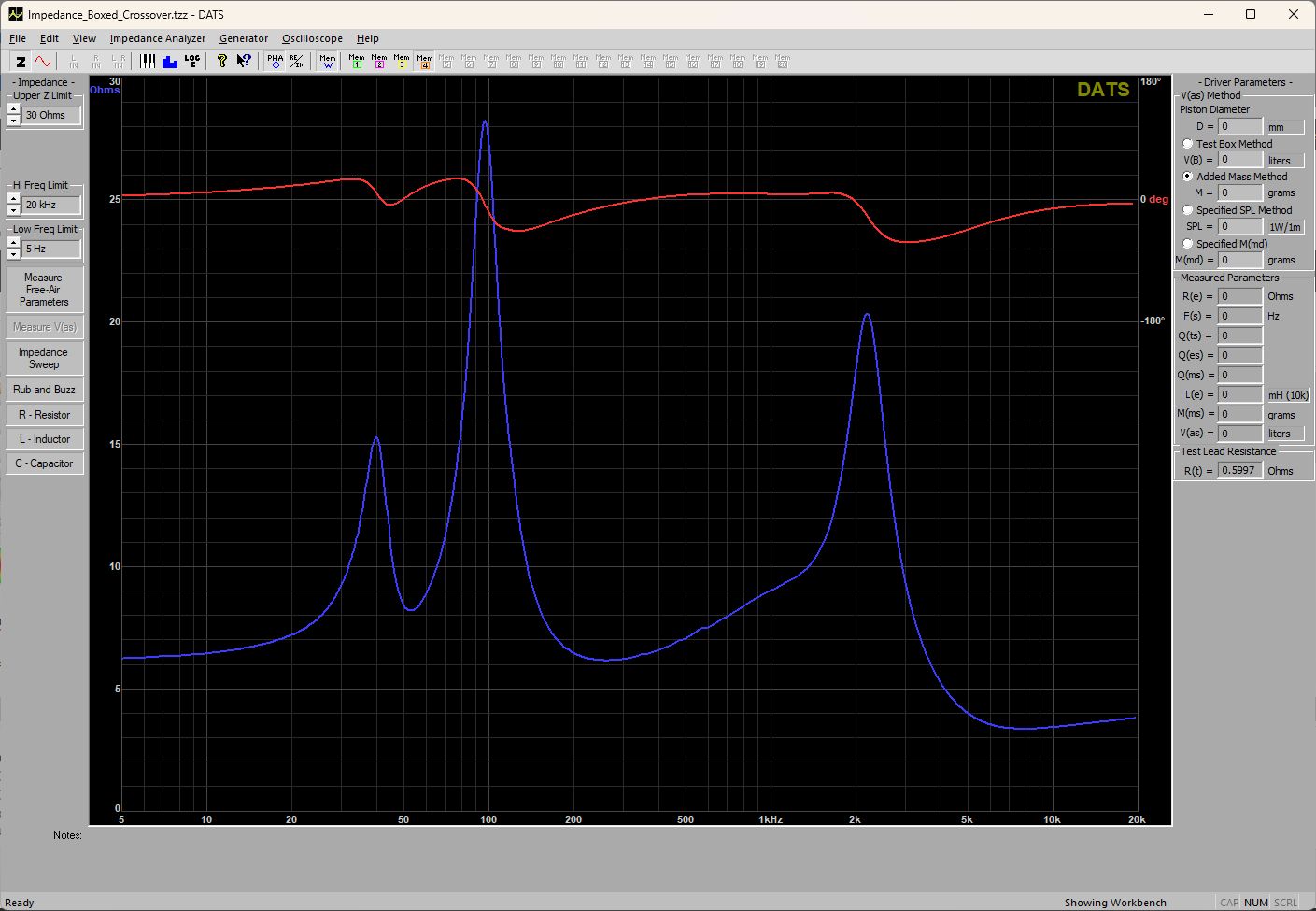Select the red sine wave generator icon
This screenshot has width=1316, height=911.
pos(43,62)
